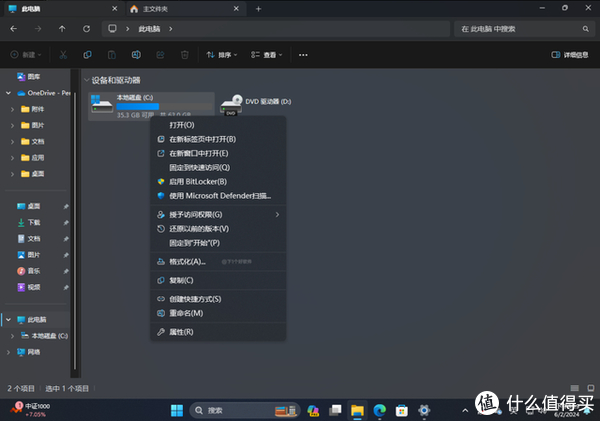Click 此电脑 in the address breadcrumb

coord(149,29)
